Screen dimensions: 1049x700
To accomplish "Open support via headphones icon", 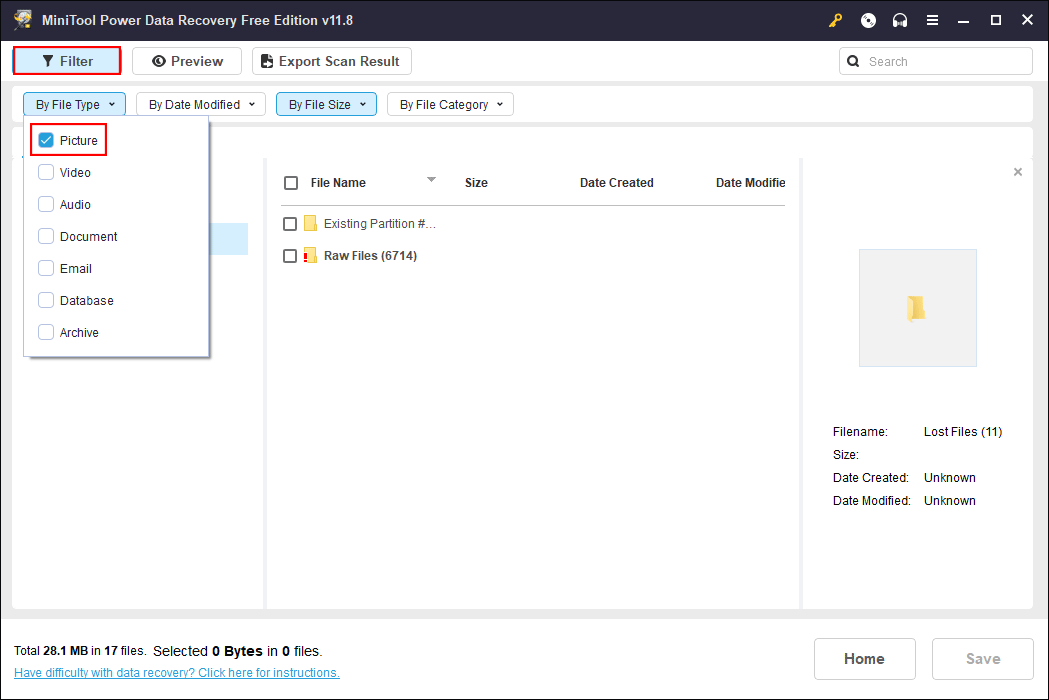I will (x=900, y=20).
